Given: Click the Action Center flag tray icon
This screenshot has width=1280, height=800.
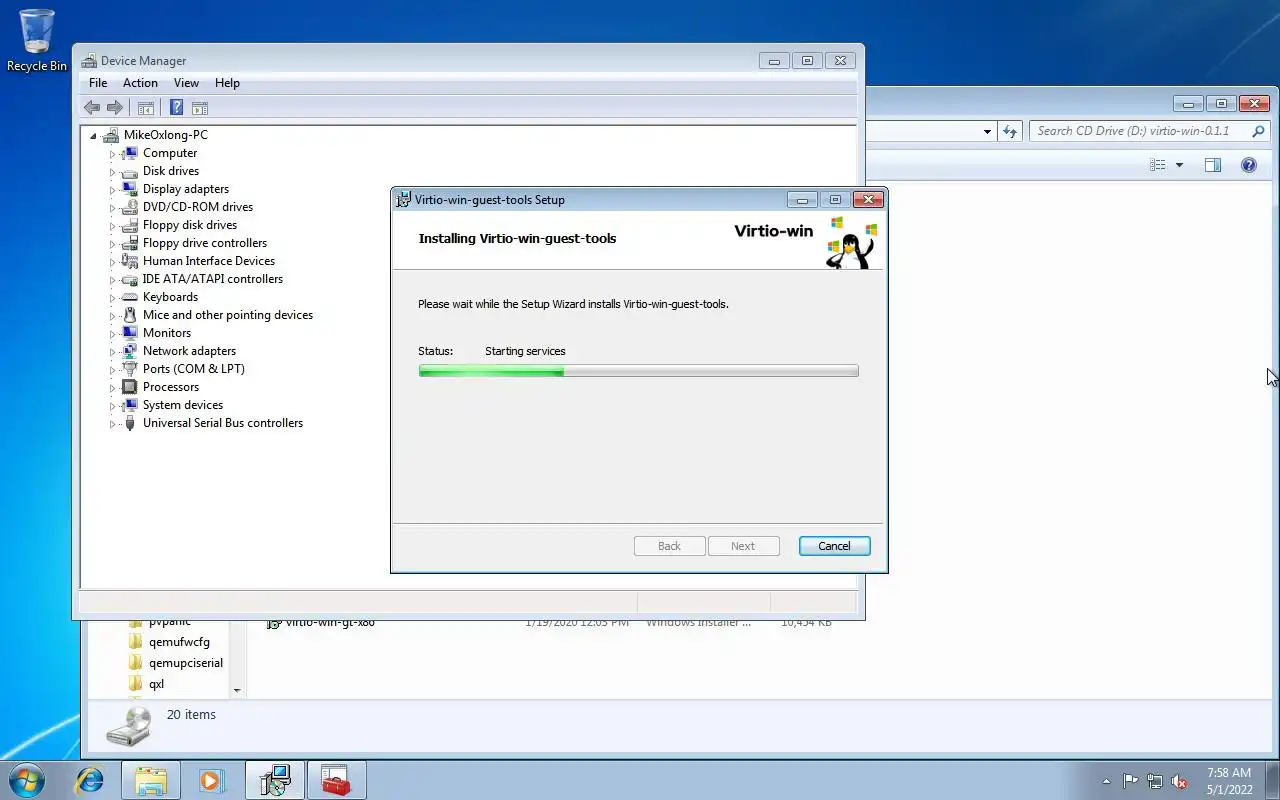Looking at the screenshot, I should [x=1131, y=781].
